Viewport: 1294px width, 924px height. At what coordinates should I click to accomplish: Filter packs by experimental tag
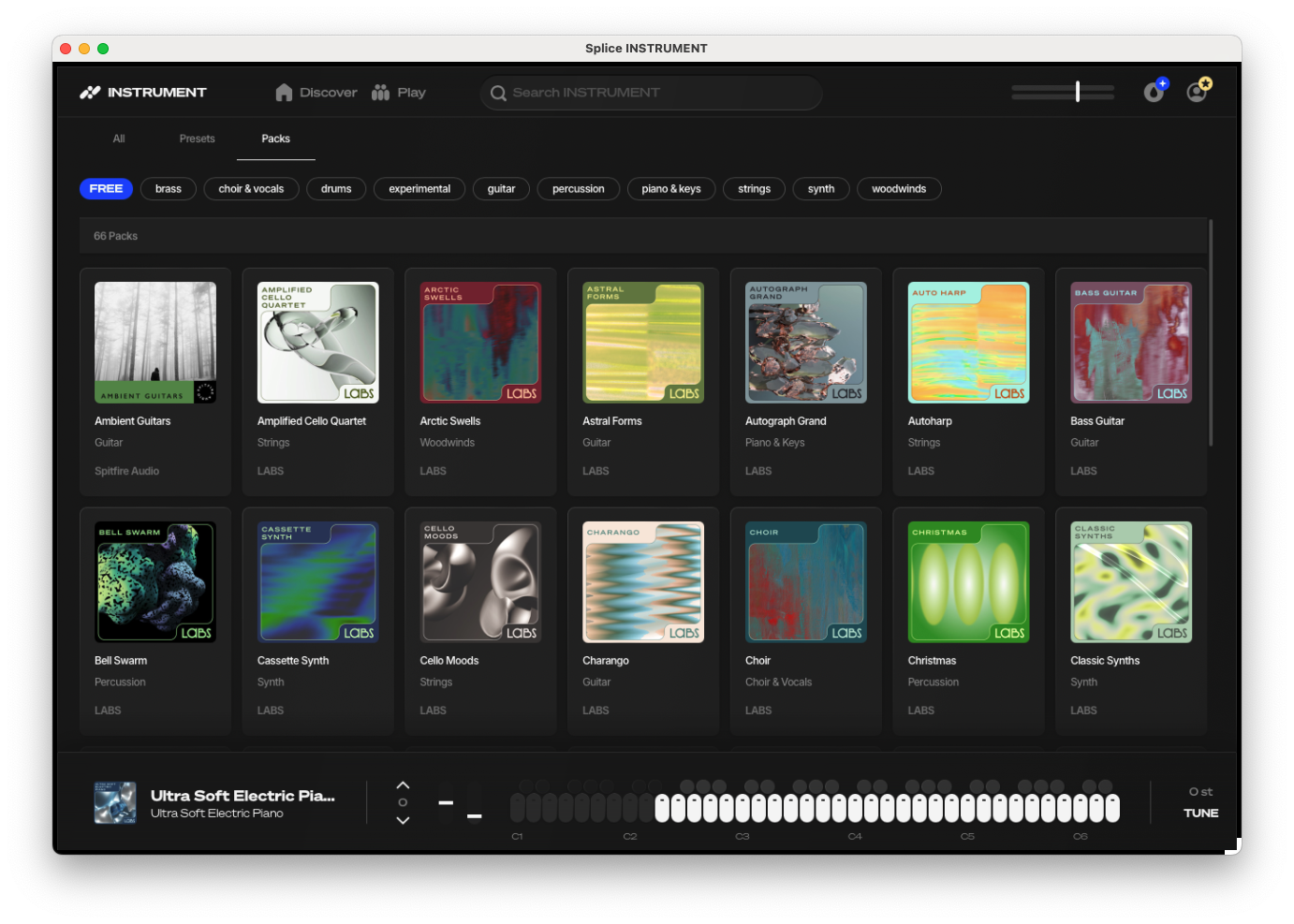pyautogui.click(x=419, y=189)
